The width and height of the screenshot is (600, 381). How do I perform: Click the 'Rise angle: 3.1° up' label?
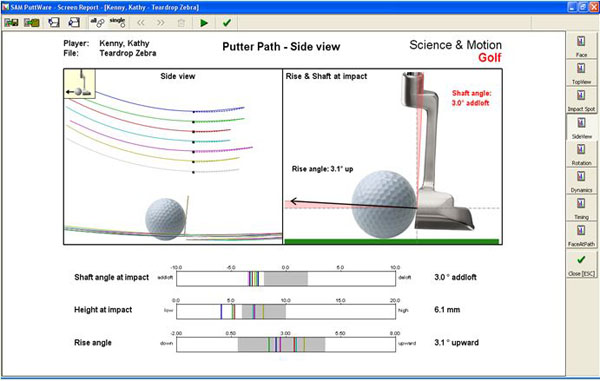322,169
